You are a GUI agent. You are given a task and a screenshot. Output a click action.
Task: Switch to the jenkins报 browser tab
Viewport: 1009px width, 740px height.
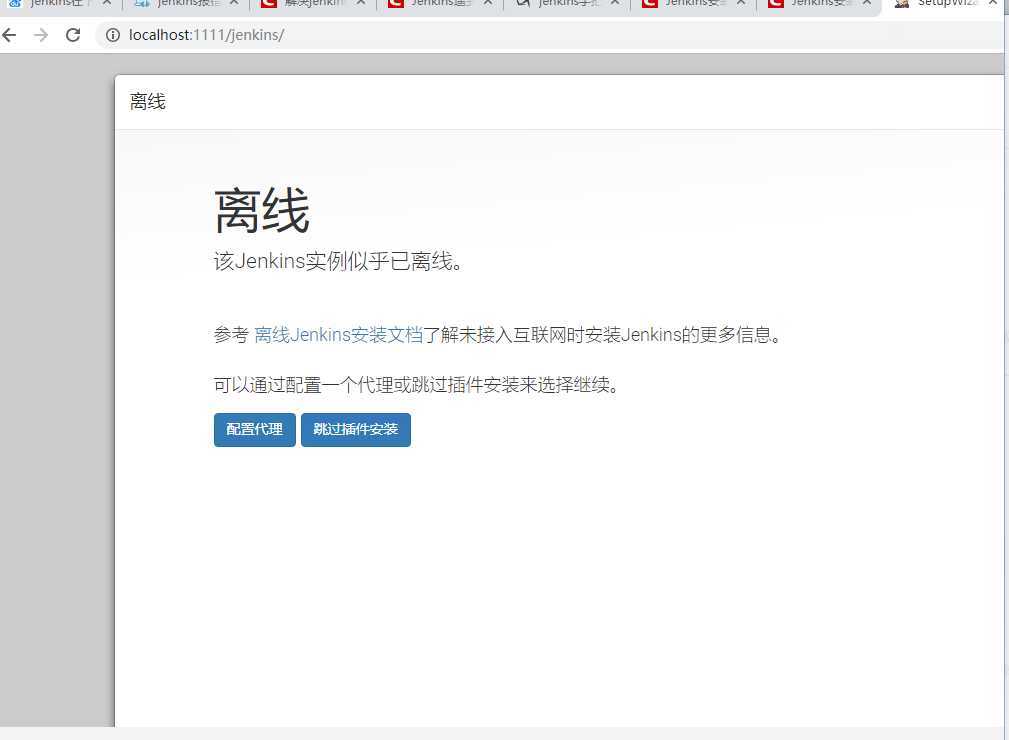[x=187, y=3]
